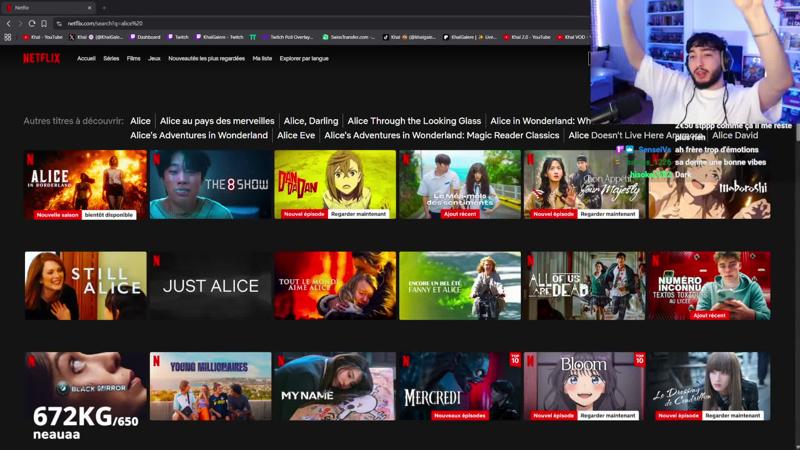Open Nouveautés les plus regardées

207,59
